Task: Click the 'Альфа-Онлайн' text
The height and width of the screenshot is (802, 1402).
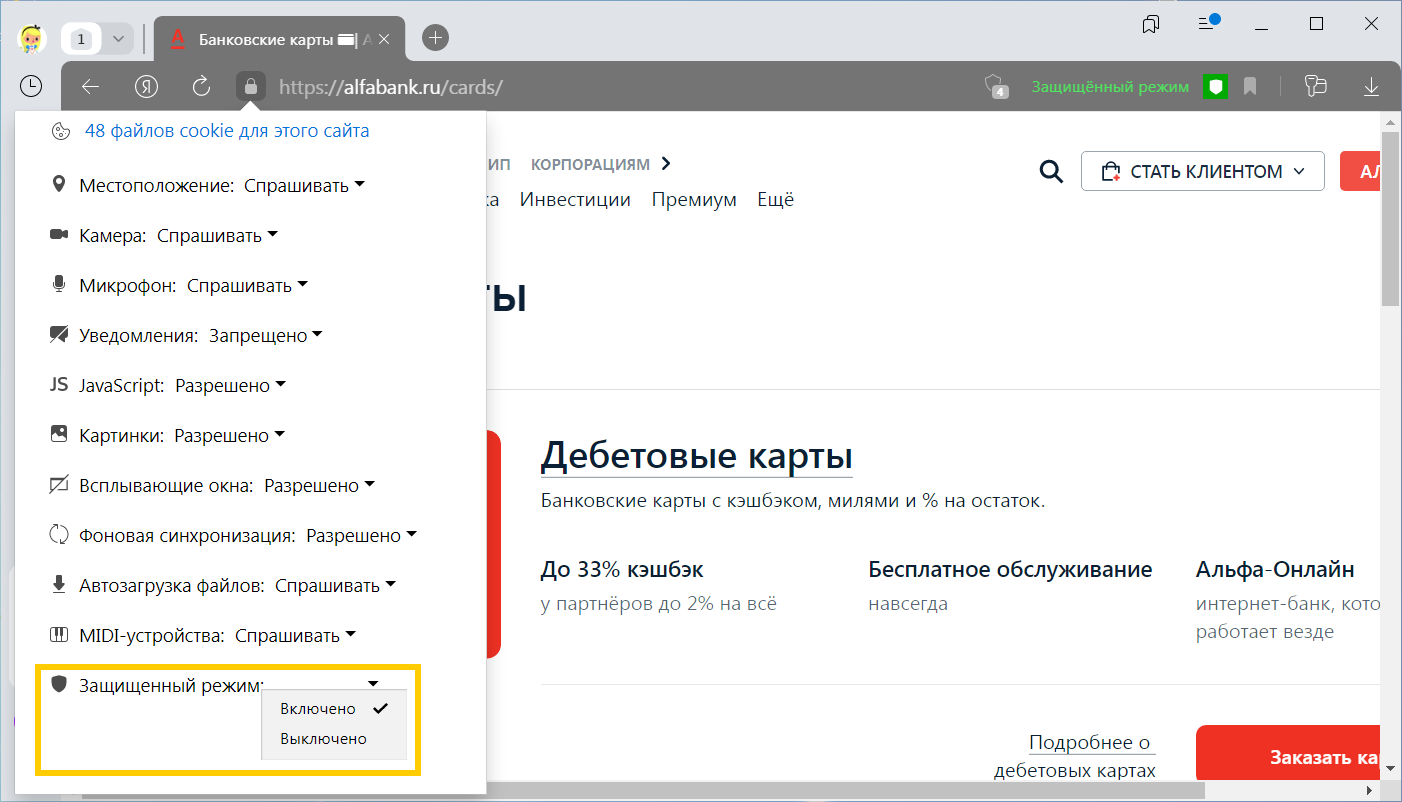Action: point(1275,570)
